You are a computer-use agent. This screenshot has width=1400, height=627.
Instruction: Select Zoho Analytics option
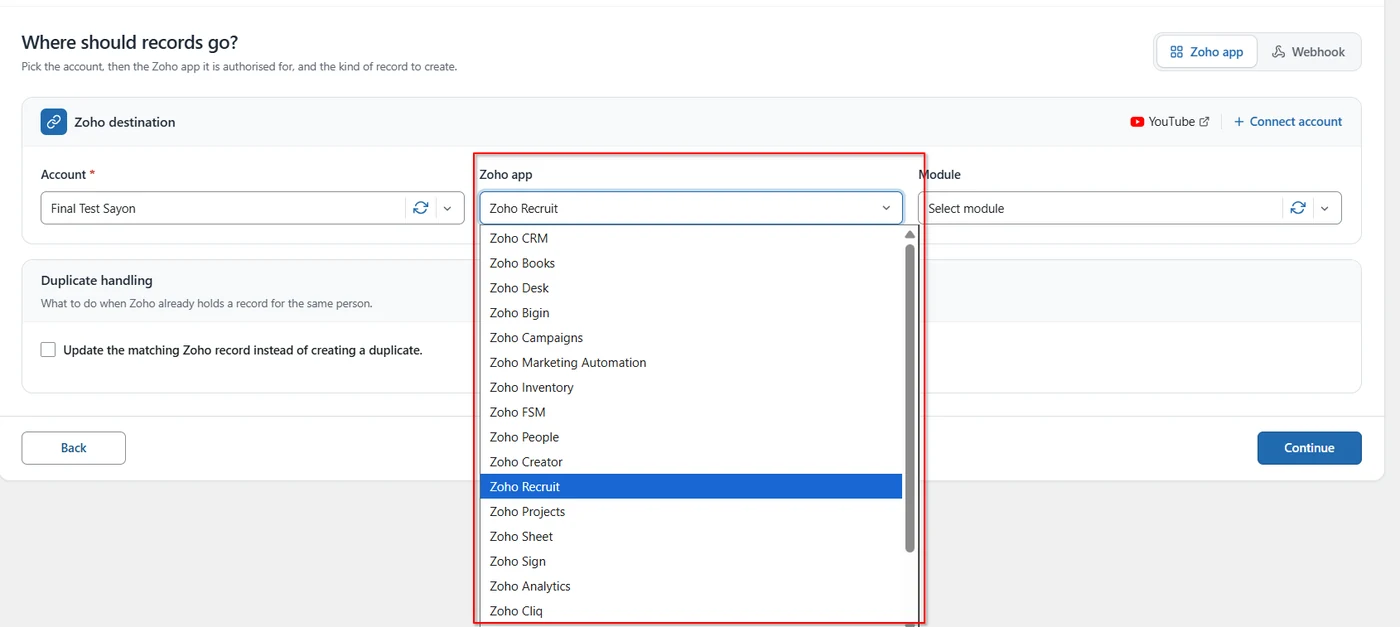[x=691, y=586]
